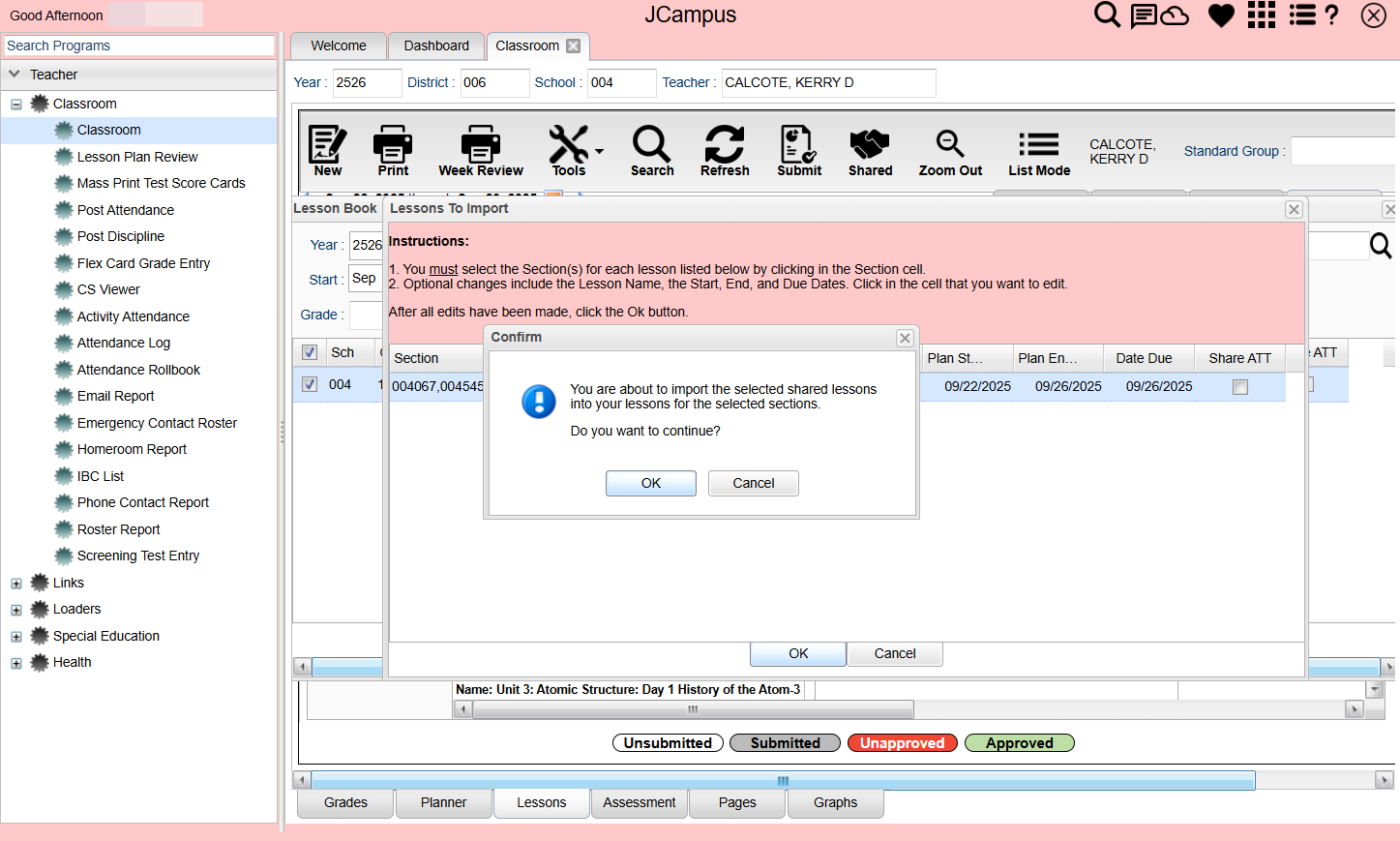Toggle the checkbox in school 004 row
Screen dimensions: 1400x841
pos(310,384)
